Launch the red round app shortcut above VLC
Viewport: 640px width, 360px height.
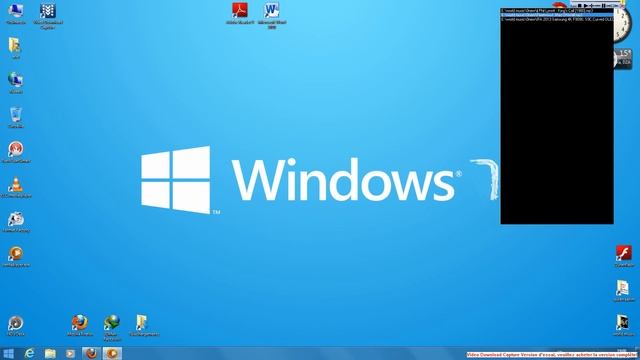16,152
